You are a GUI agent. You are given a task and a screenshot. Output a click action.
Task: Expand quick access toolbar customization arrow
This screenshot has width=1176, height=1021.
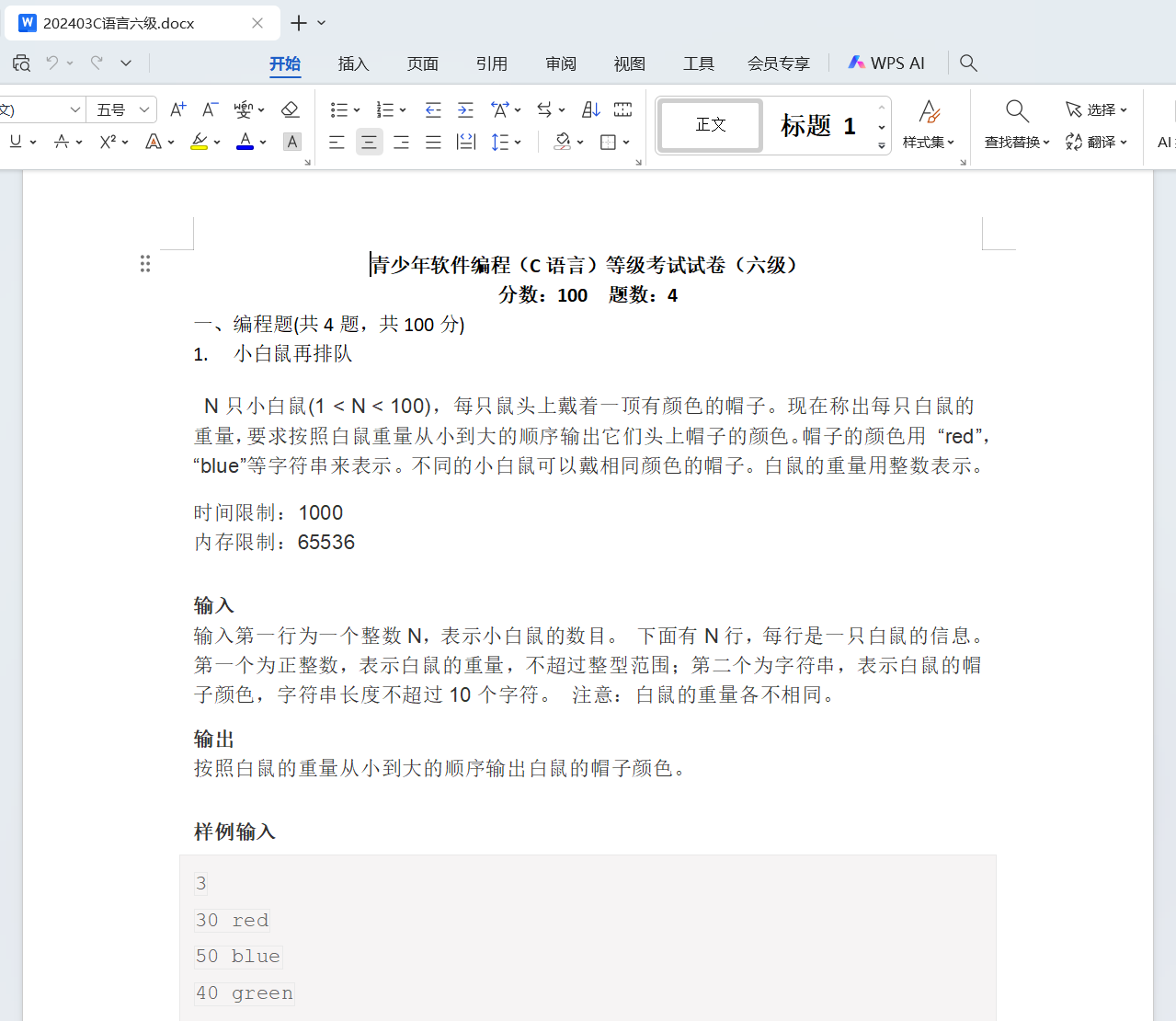click(x=126, y=63)
